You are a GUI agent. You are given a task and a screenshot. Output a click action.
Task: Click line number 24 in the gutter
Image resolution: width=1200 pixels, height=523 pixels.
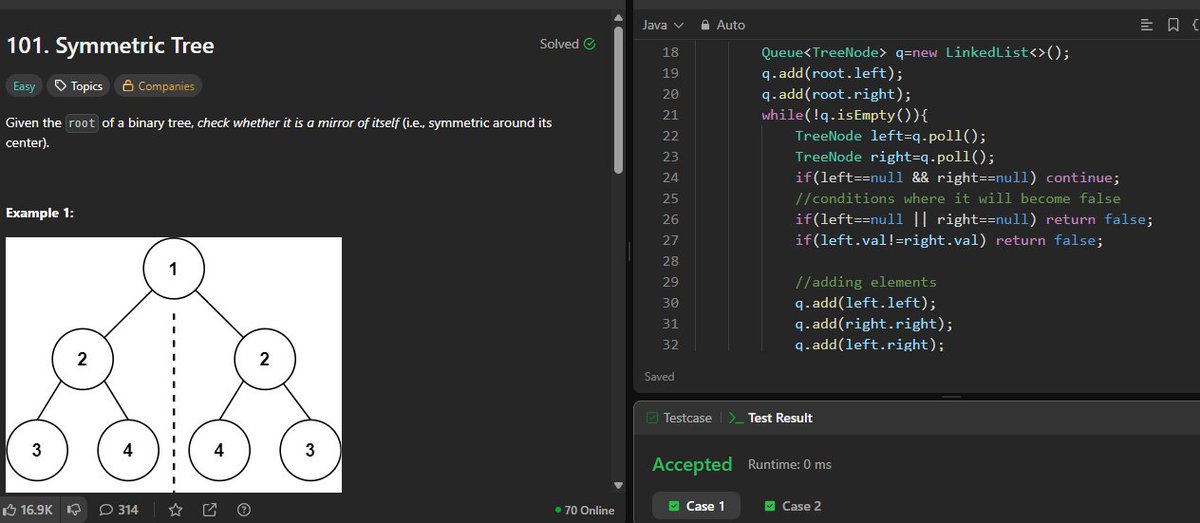(671, 177)
